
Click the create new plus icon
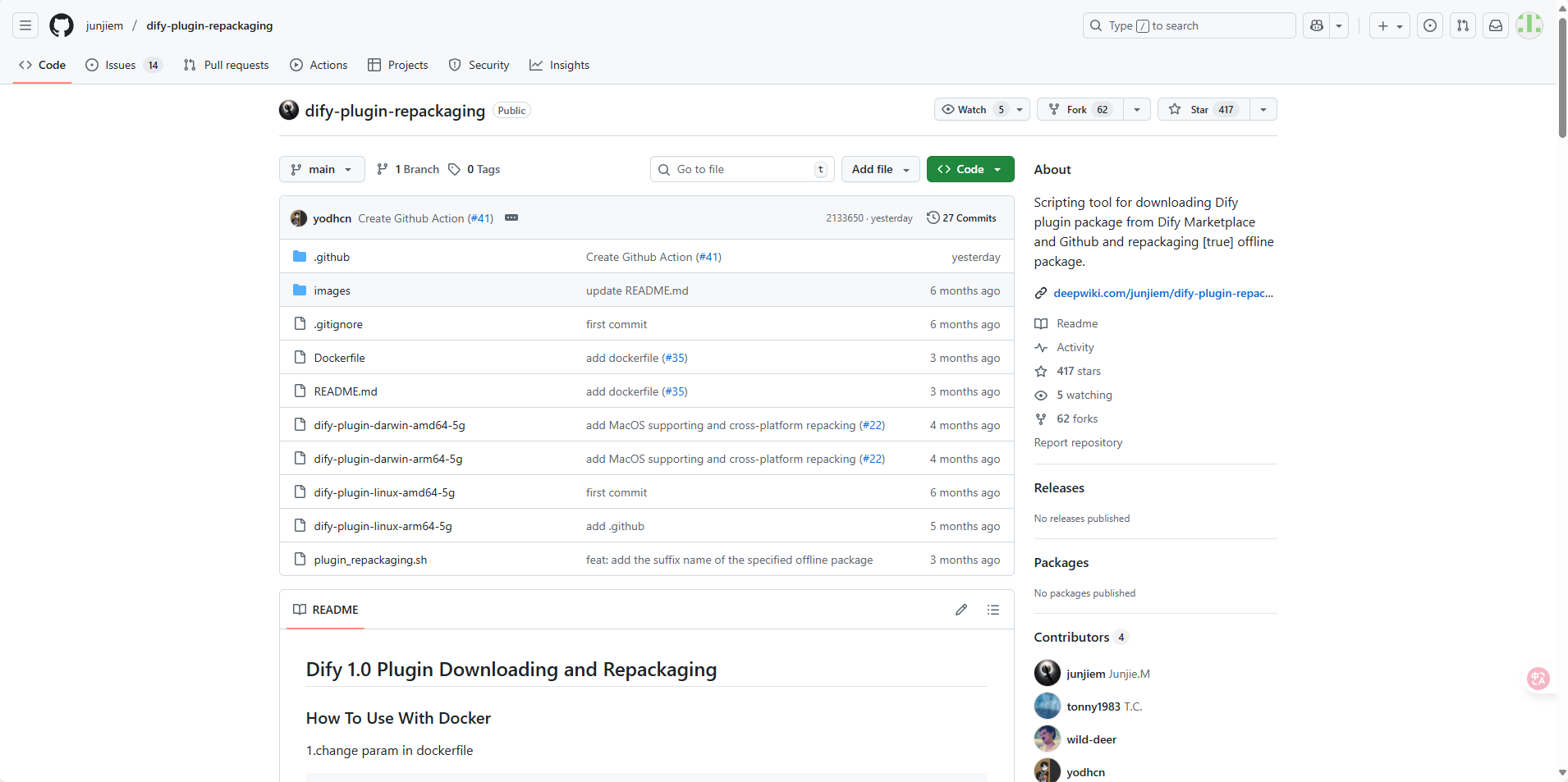tap(1382, 25)
